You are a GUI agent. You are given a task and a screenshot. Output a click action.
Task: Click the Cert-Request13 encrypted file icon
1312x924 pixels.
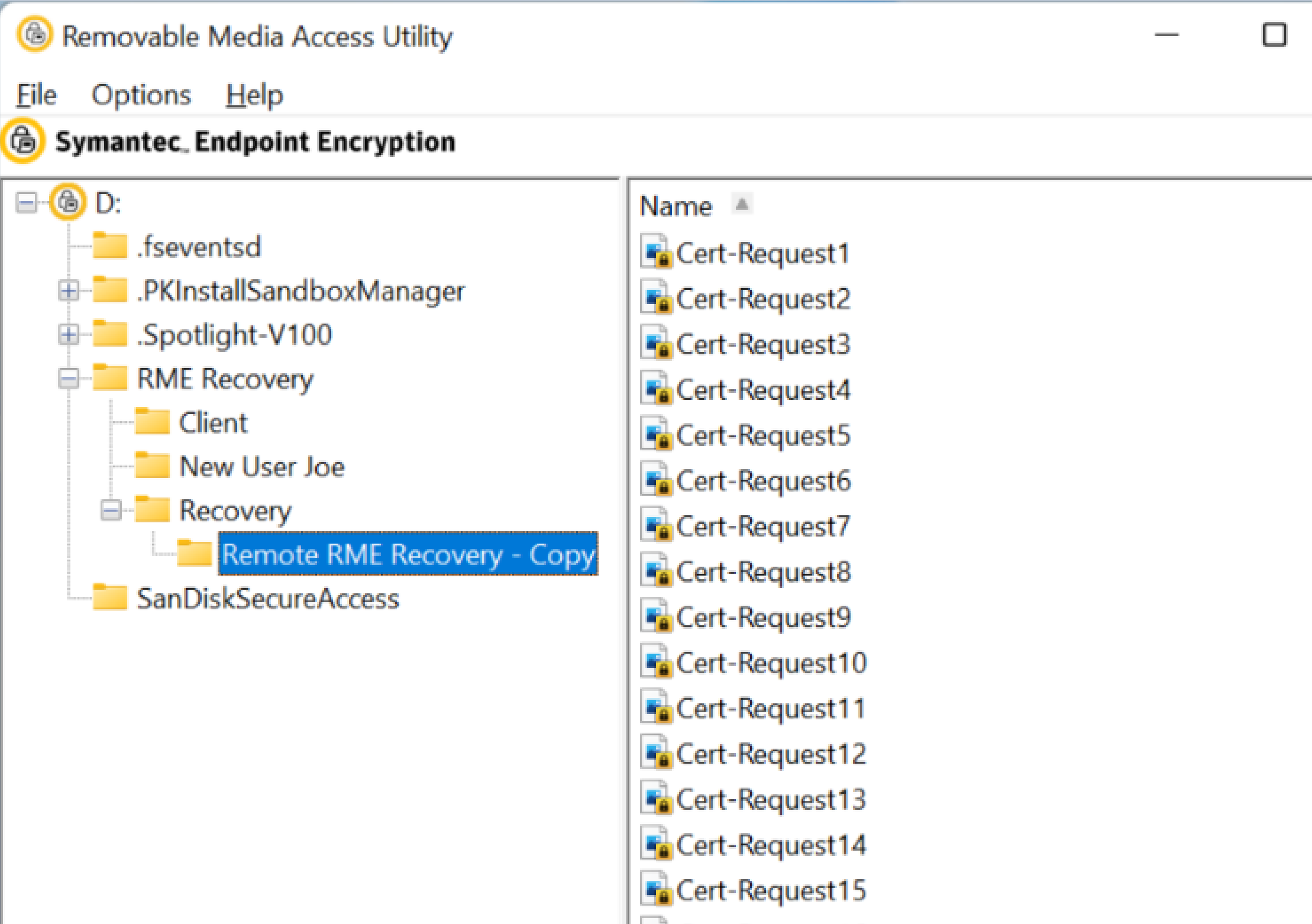click(x=656, y=797)
